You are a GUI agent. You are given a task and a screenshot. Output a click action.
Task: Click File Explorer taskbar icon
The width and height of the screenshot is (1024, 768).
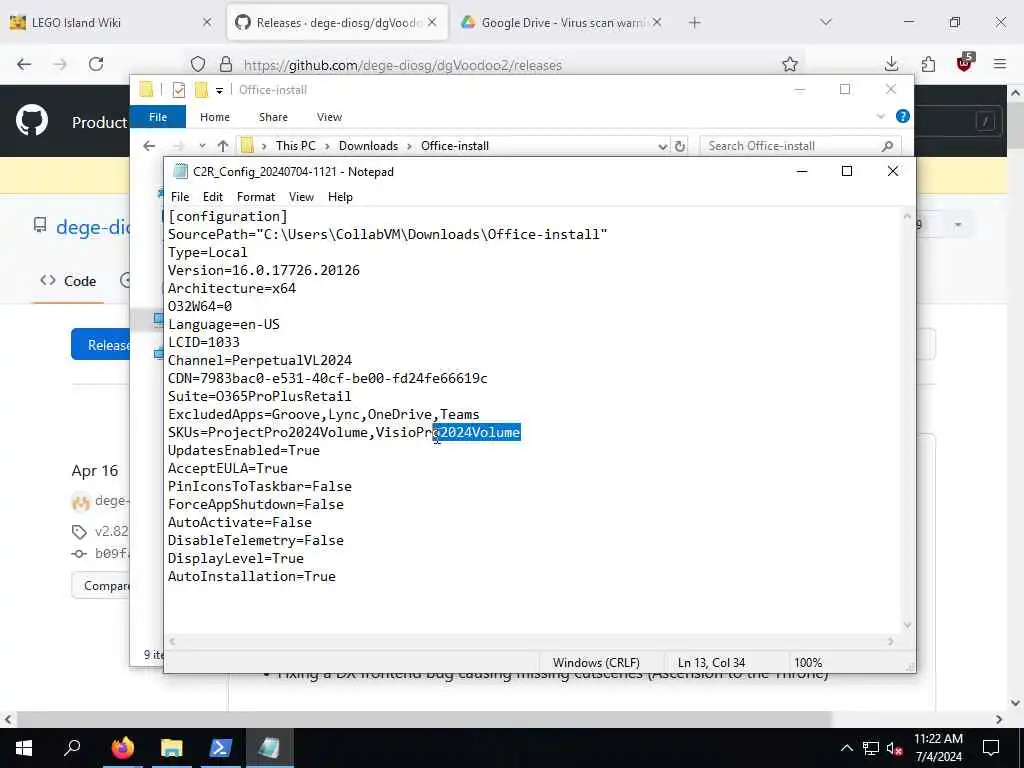pos(172,748)
